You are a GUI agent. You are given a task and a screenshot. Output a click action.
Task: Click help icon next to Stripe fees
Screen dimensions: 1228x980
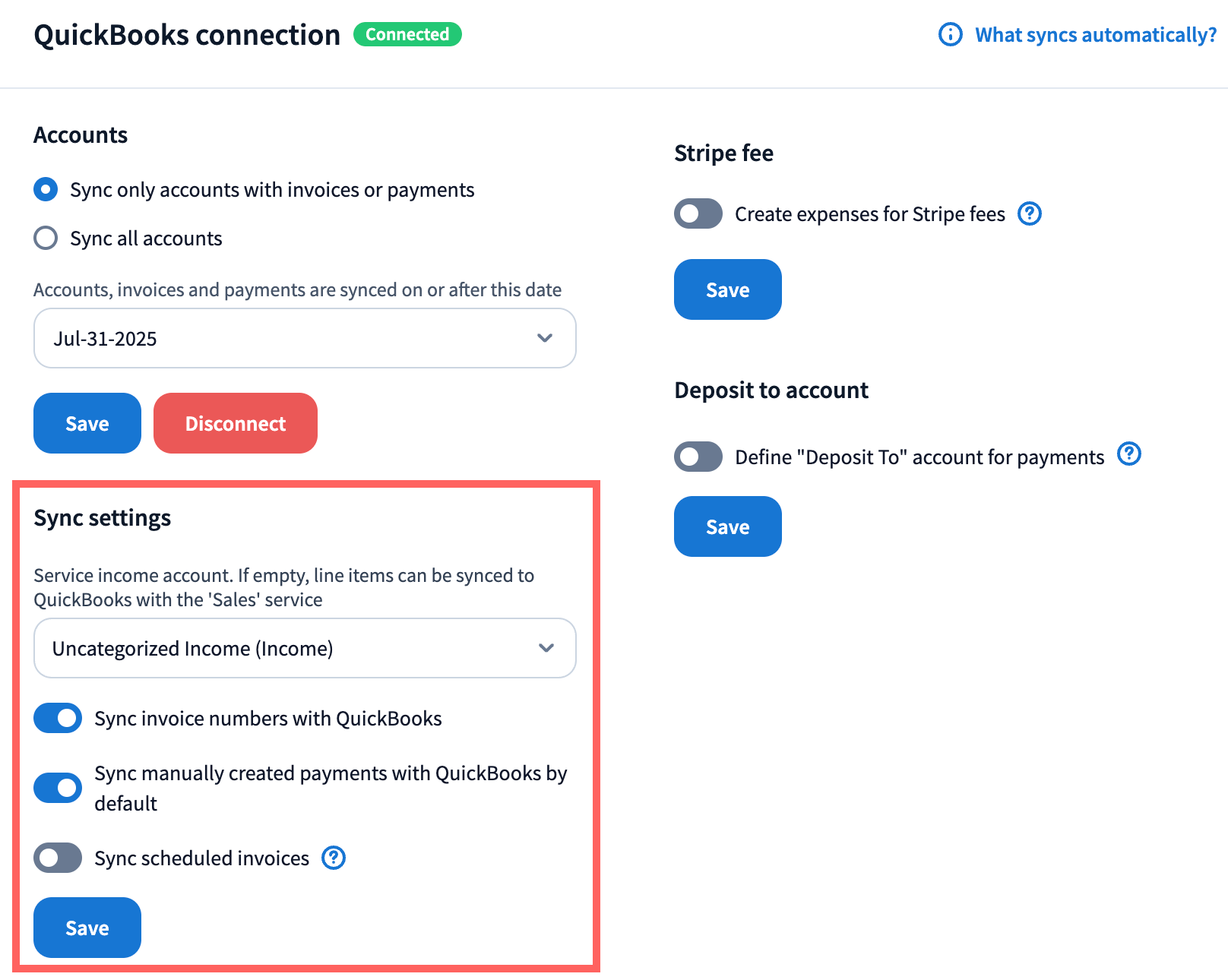click(1030, 214)
